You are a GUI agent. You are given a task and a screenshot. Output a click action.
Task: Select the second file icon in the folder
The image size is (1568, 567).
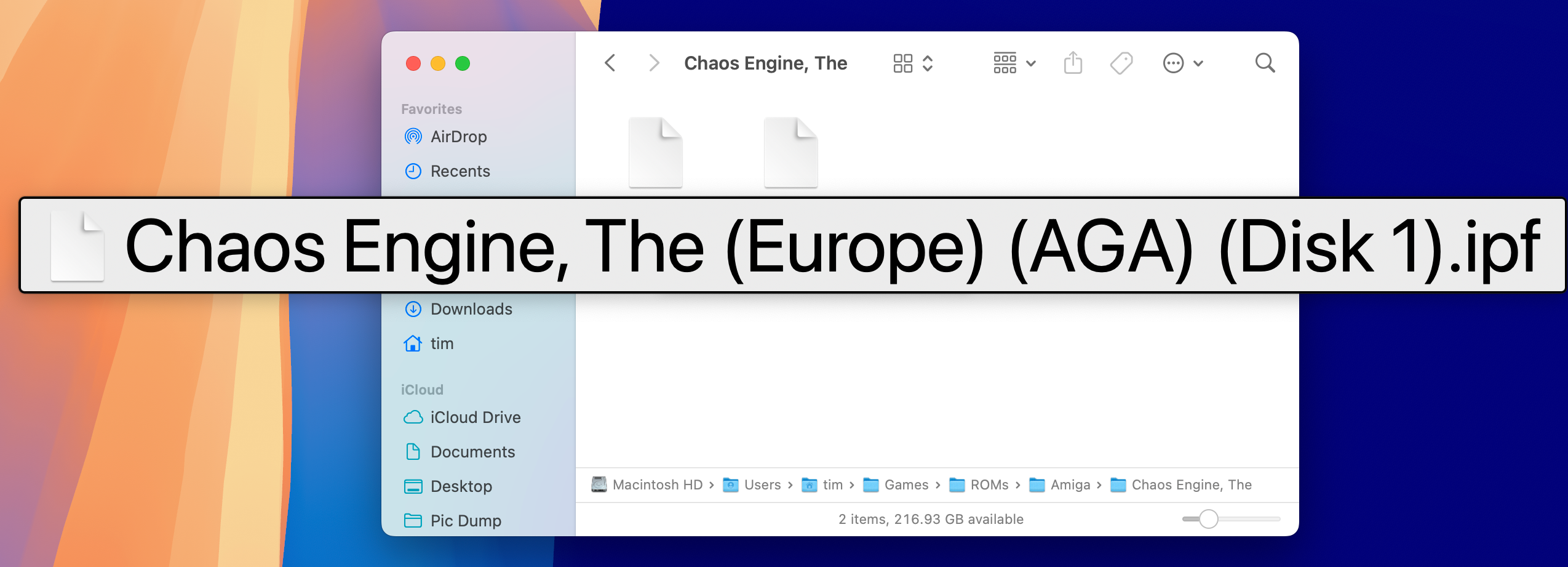click(x=791, y=152)
